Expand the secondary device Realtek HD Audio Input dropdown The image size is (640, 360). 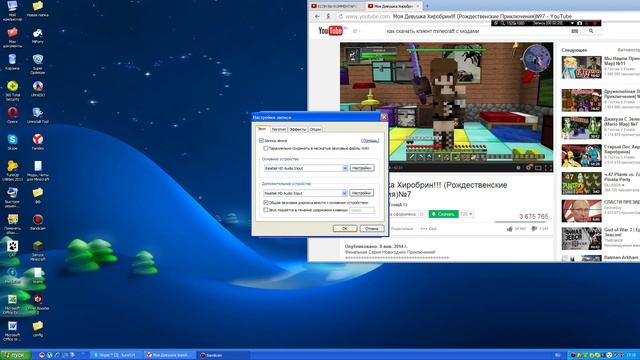(345, 193)
